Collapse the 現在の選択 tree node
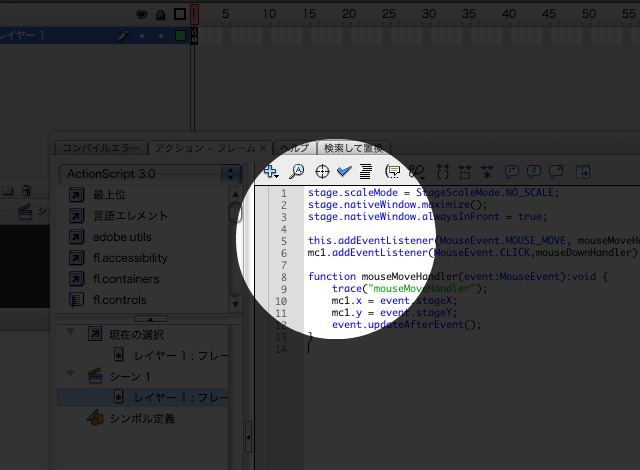 (x=72, y=333)
